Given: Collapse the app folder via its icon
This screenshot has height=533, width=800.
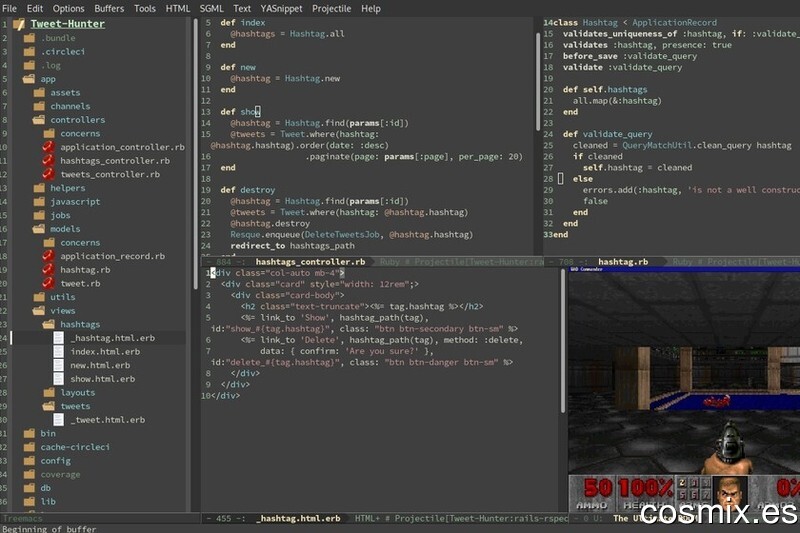Looking at the screenshot, I should (29, 79).
